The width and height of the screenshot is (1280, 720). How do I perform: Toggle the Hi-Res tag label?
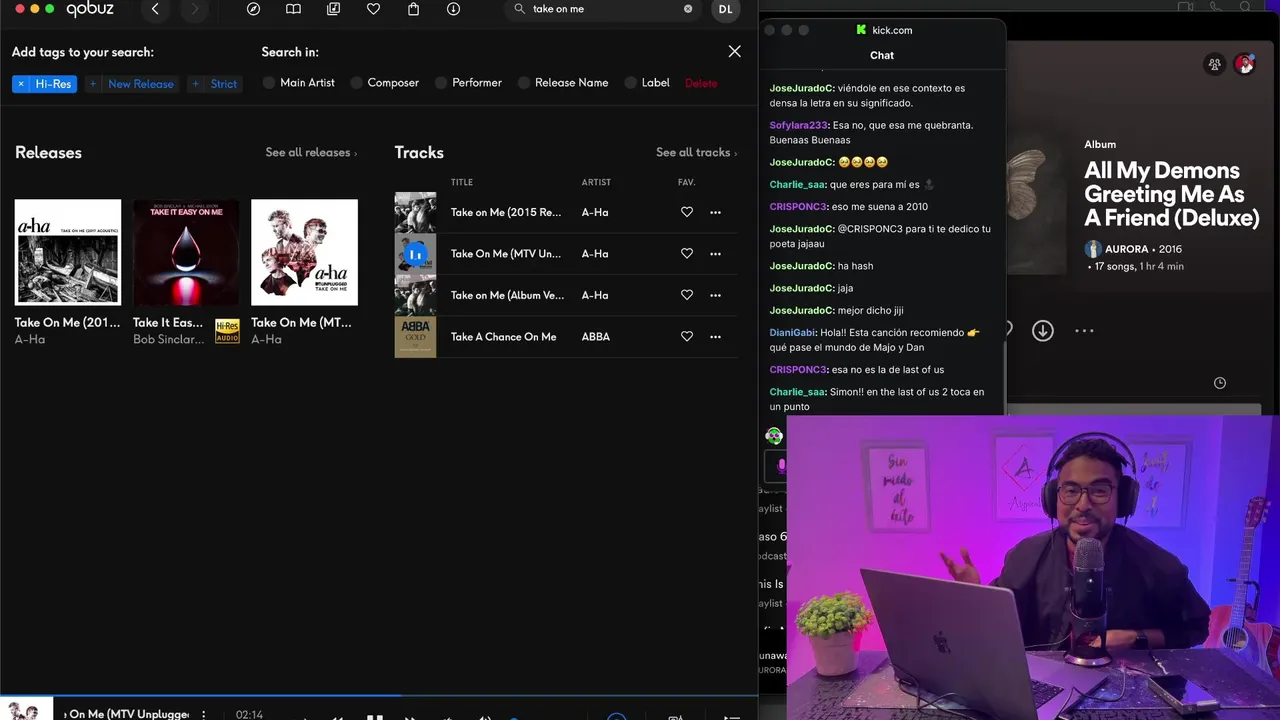click(x=53, y=84)
